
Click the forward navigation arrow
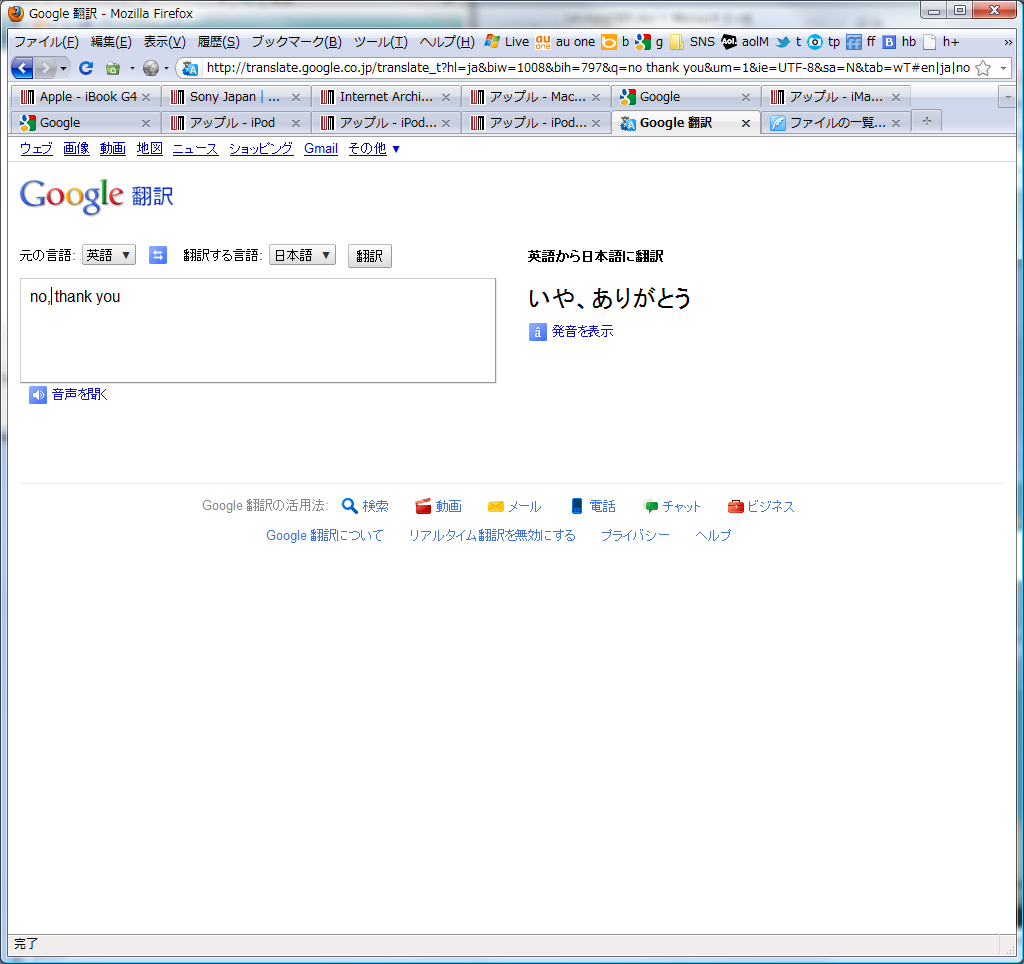[45, 67]
